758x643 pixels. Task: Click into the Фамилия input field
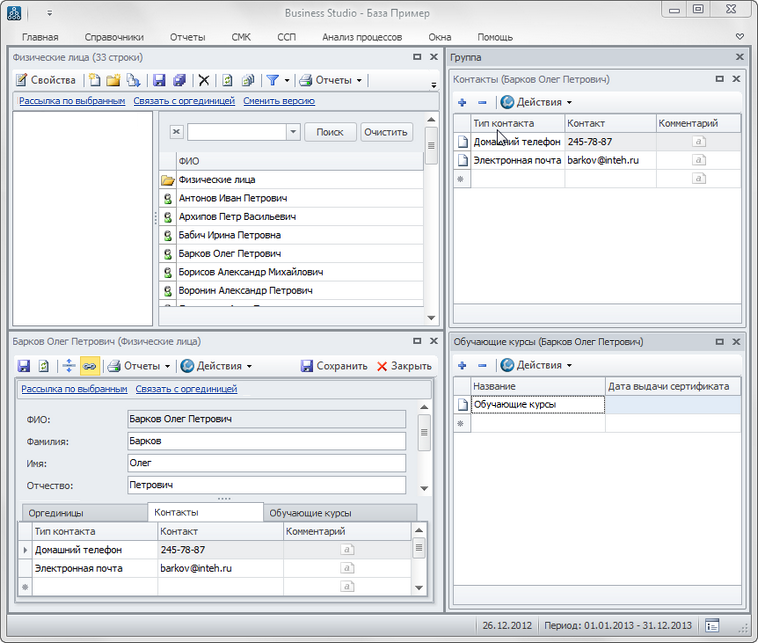pyautogui.click(x=266, y=441)
